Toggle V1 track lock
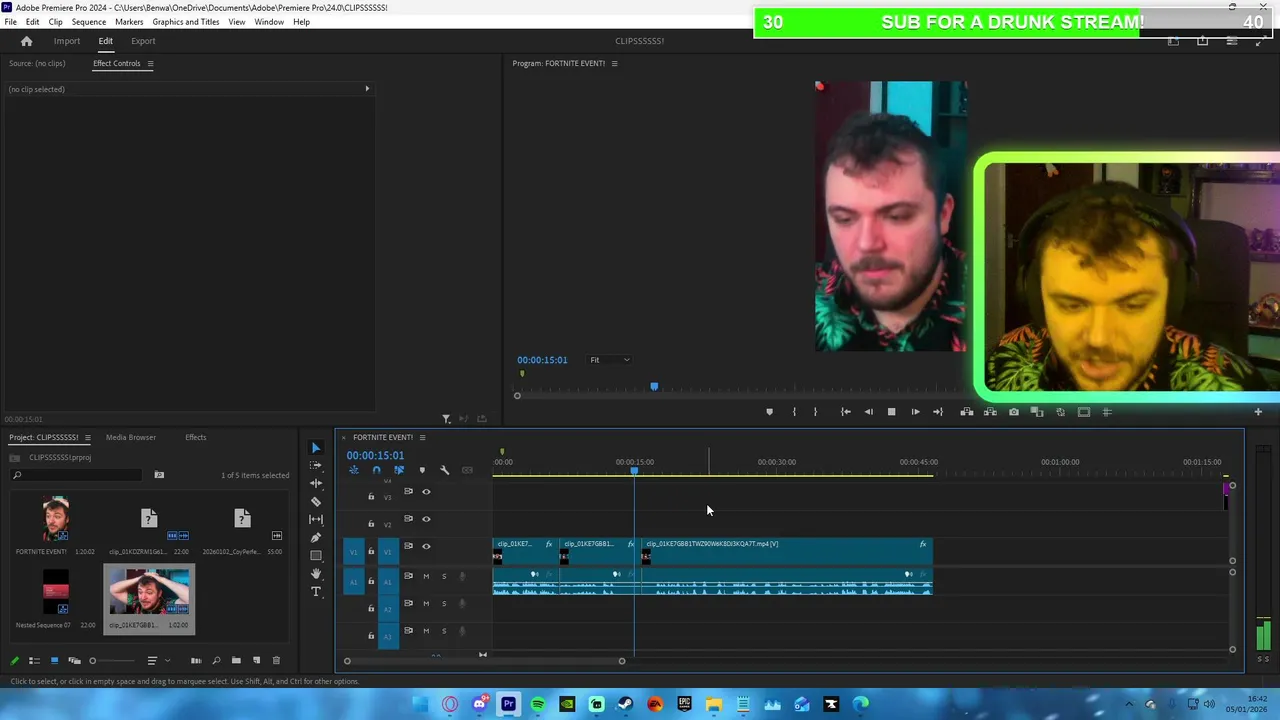 point(371,551)
